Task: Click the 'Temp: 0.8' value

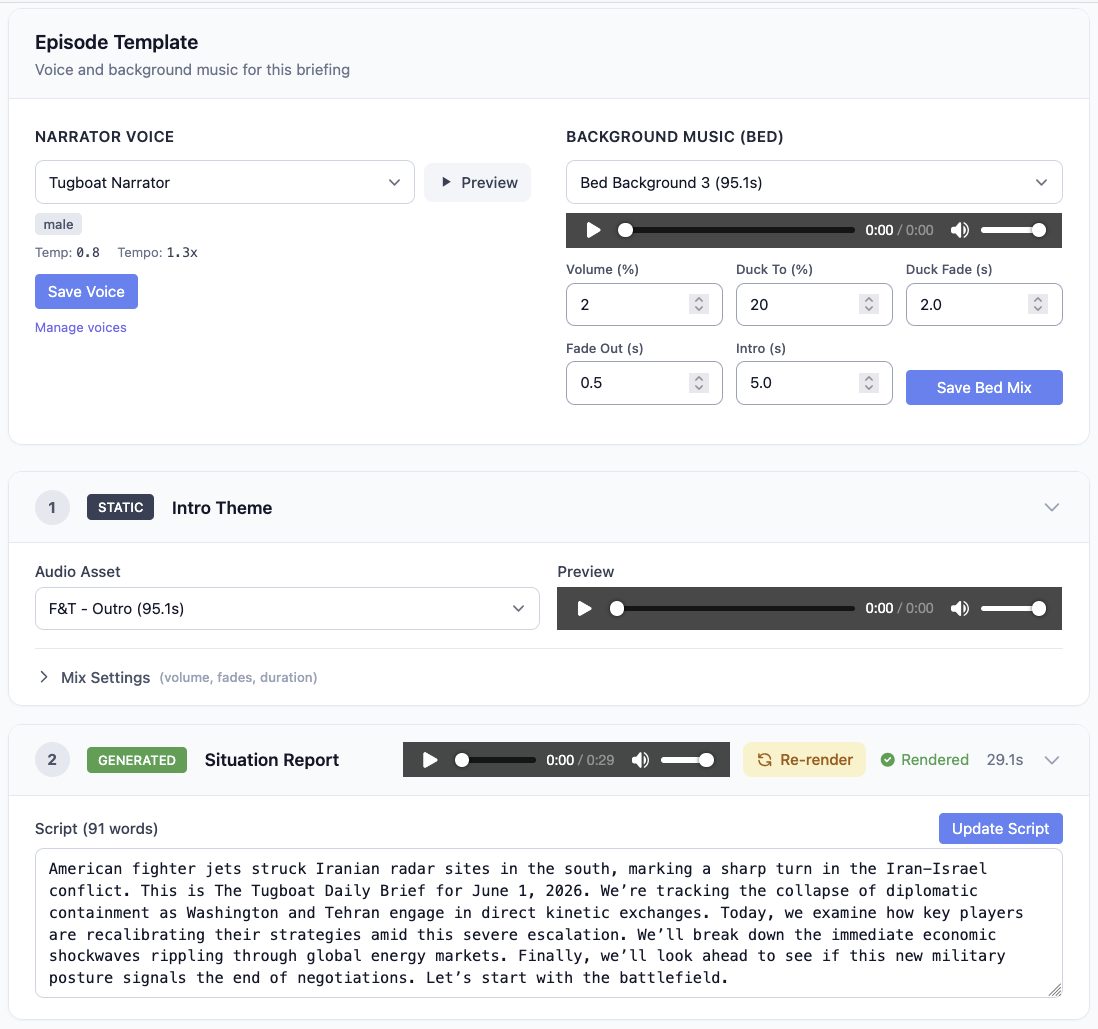Action: coord(67,253)
